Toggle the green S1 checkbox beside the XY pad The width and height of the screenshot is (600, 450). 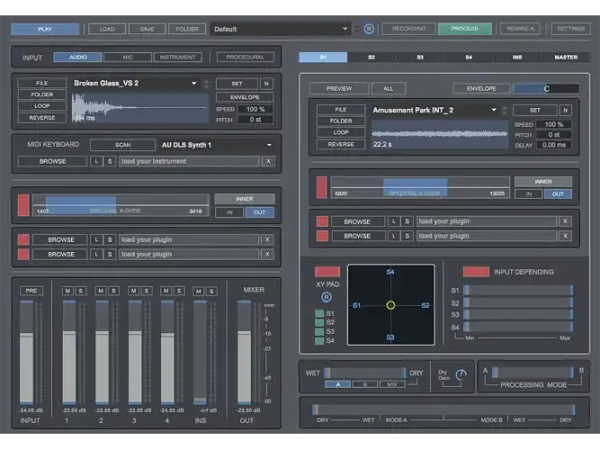[x=319, y=313]
